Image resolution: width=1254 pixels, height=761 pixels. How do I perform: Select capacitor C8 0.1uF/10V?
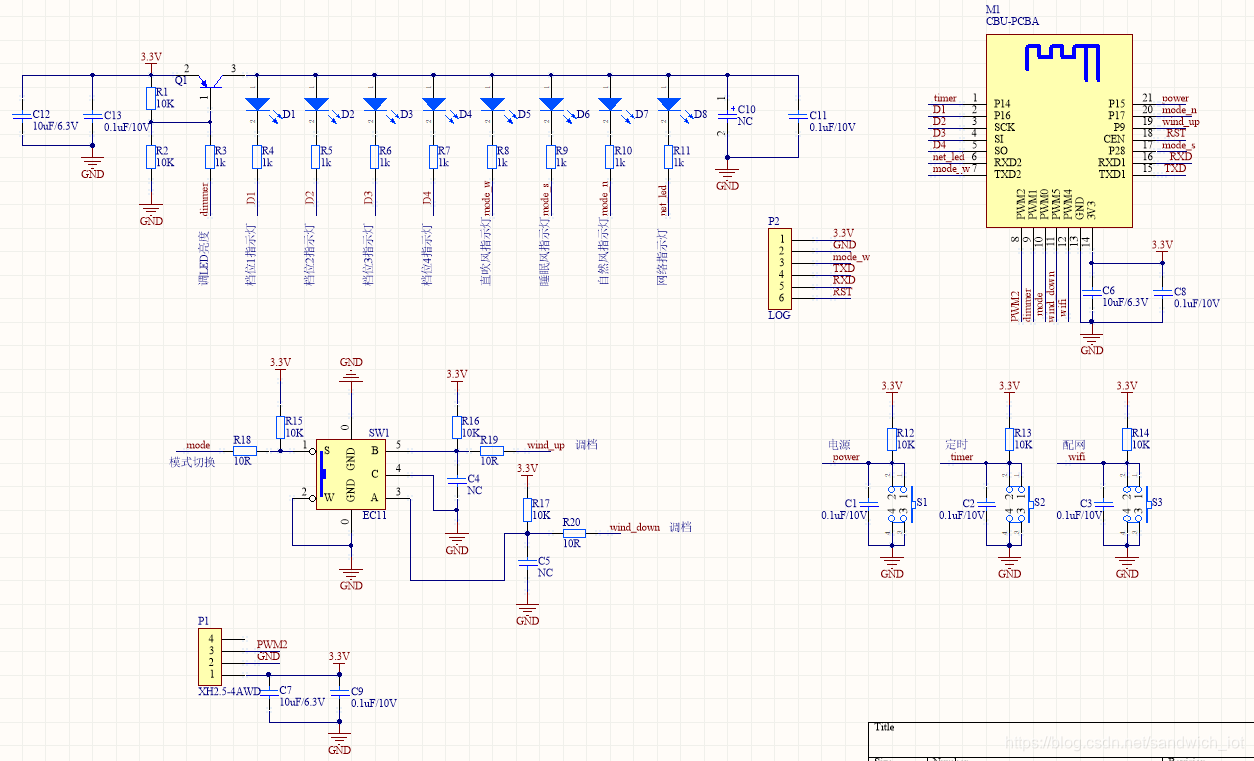[x=1162, y=292]
